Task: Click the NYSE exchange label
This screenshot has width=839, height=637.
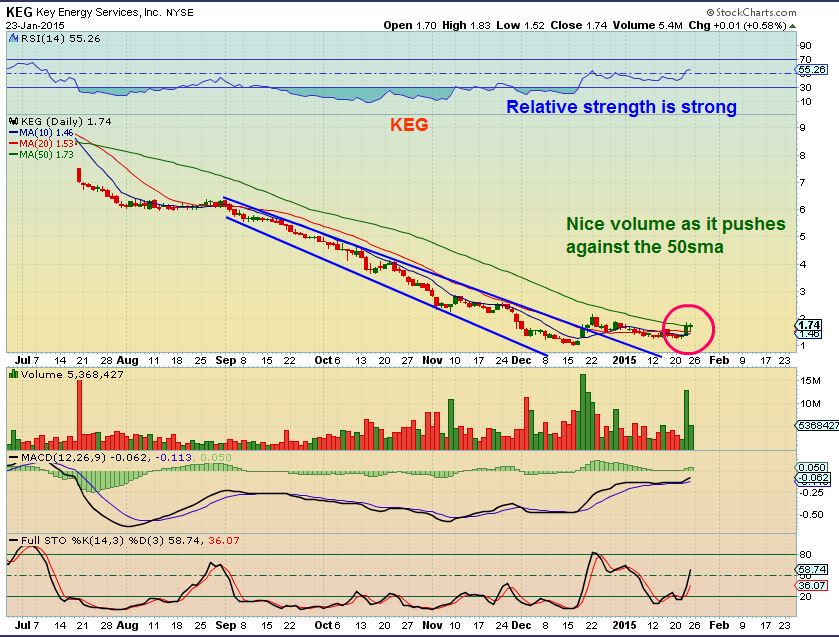Action: click(x=180, y=12)
